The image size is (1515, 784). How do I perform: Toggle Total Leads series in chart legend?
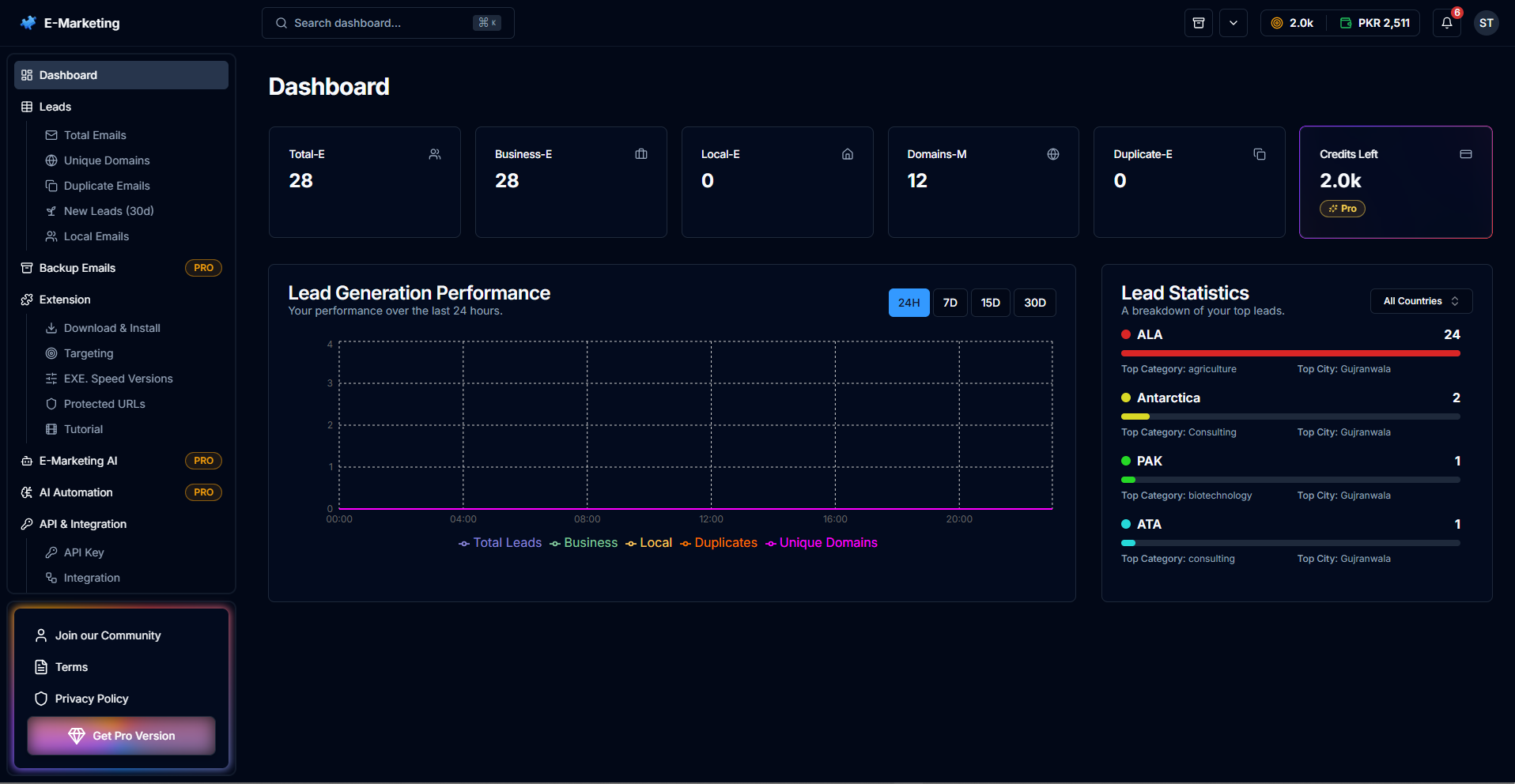tap(501, 543)
